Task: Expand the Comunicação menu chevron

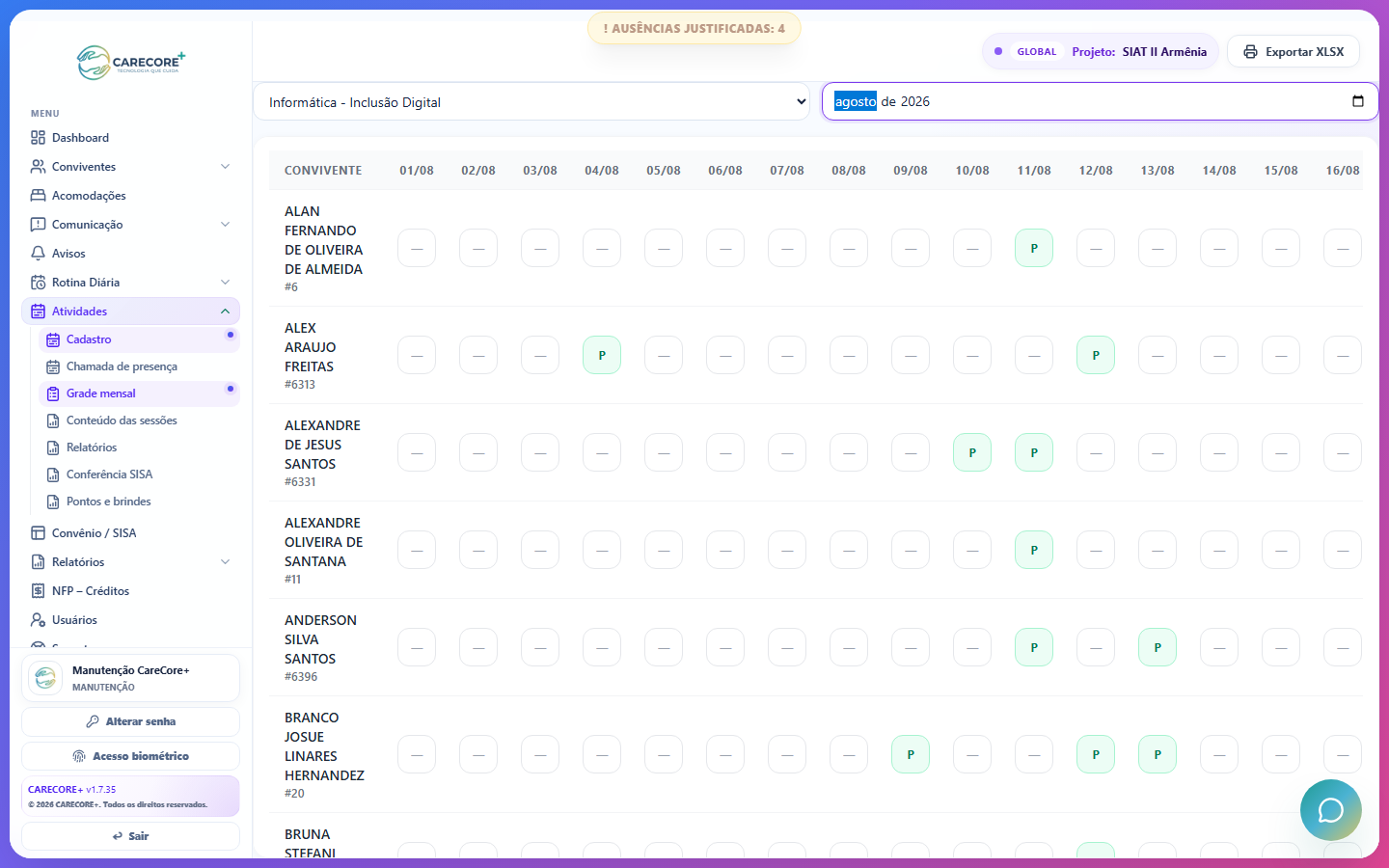Action: pyautogui.click(x=225, y=225)
